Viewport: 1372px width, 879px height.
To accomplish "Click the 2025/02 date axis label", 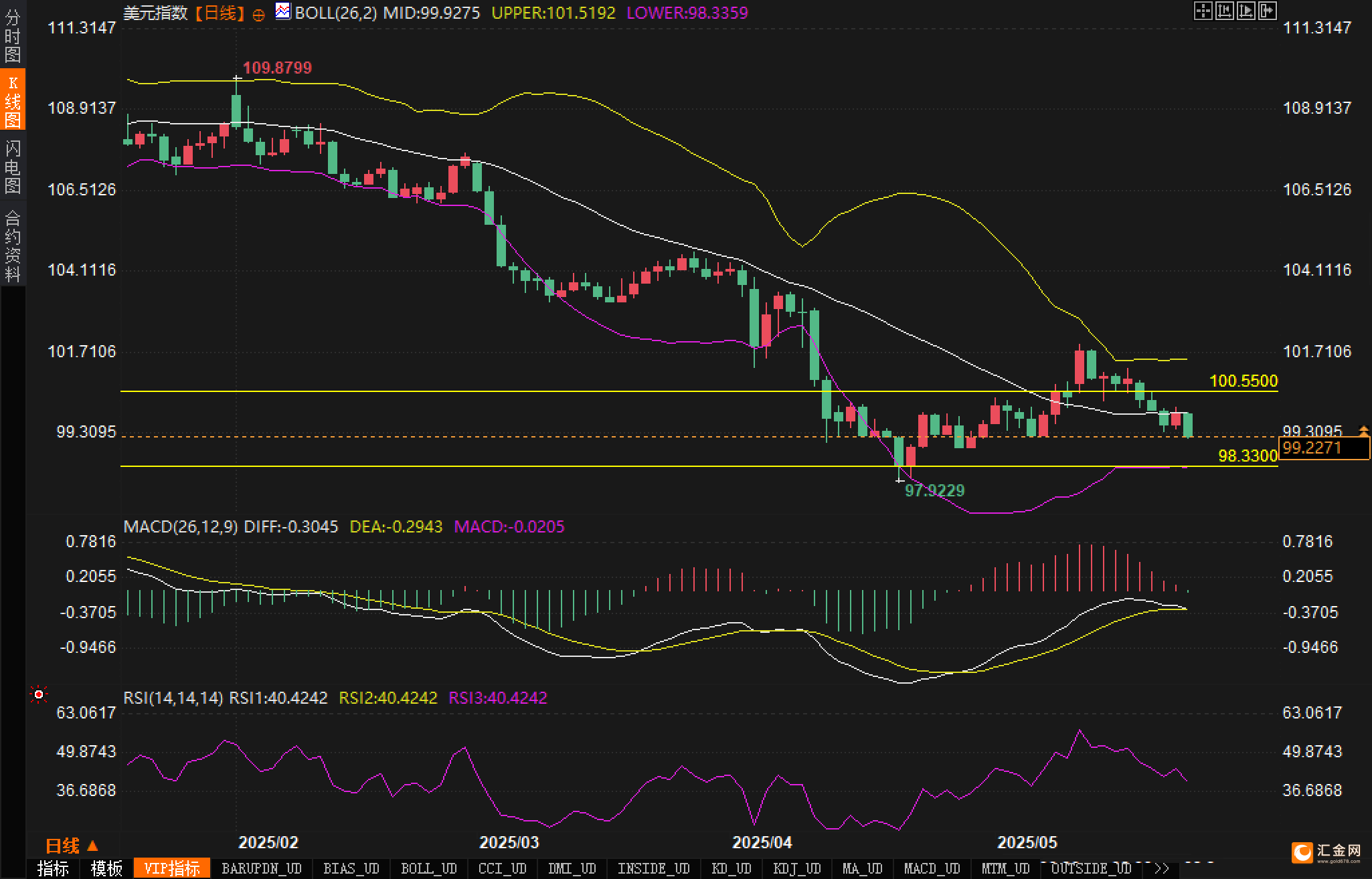I will click(268, 842).
